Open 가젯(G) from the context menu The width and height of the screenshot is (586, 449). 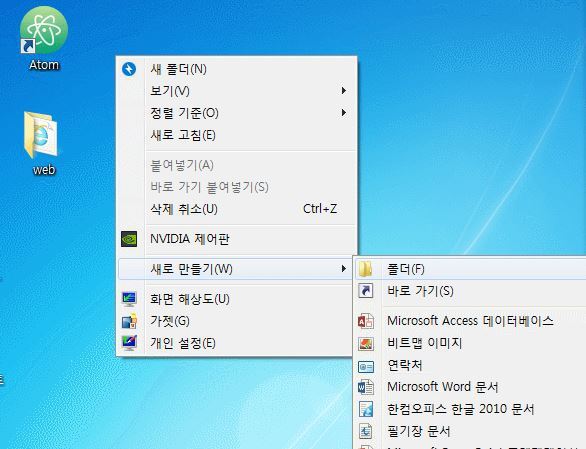click(236, 321)
